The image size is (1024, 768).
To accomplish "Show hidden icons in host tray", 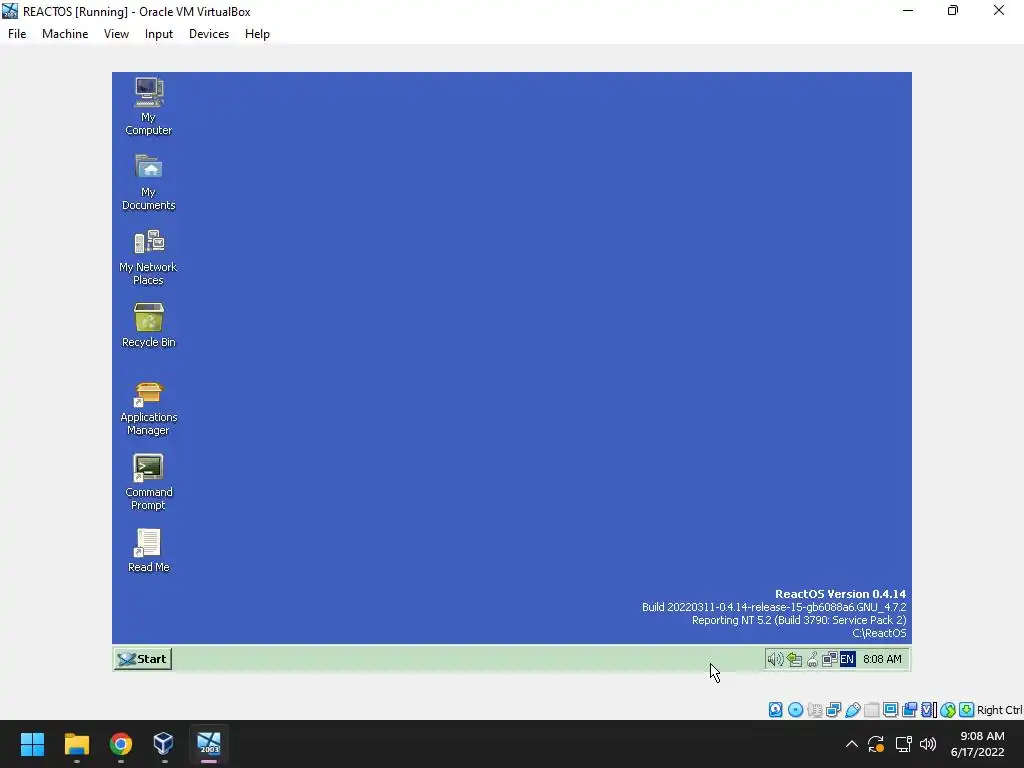I will pyautogui.click(x=852, y=744).
